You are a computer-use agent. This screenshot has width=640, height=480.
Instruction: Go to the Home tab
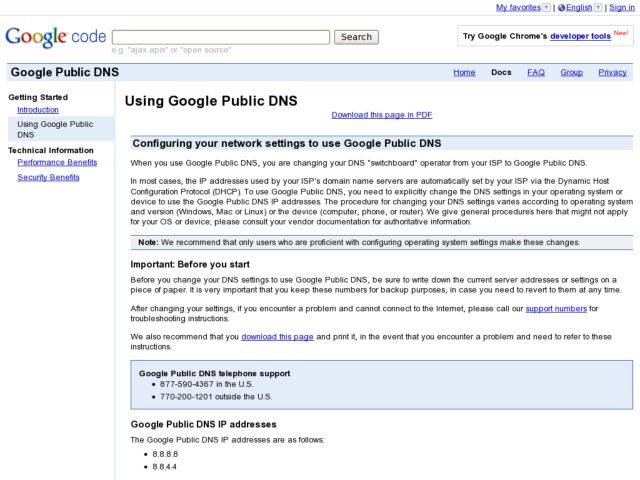pyautogui.click(x=464, y=72)
